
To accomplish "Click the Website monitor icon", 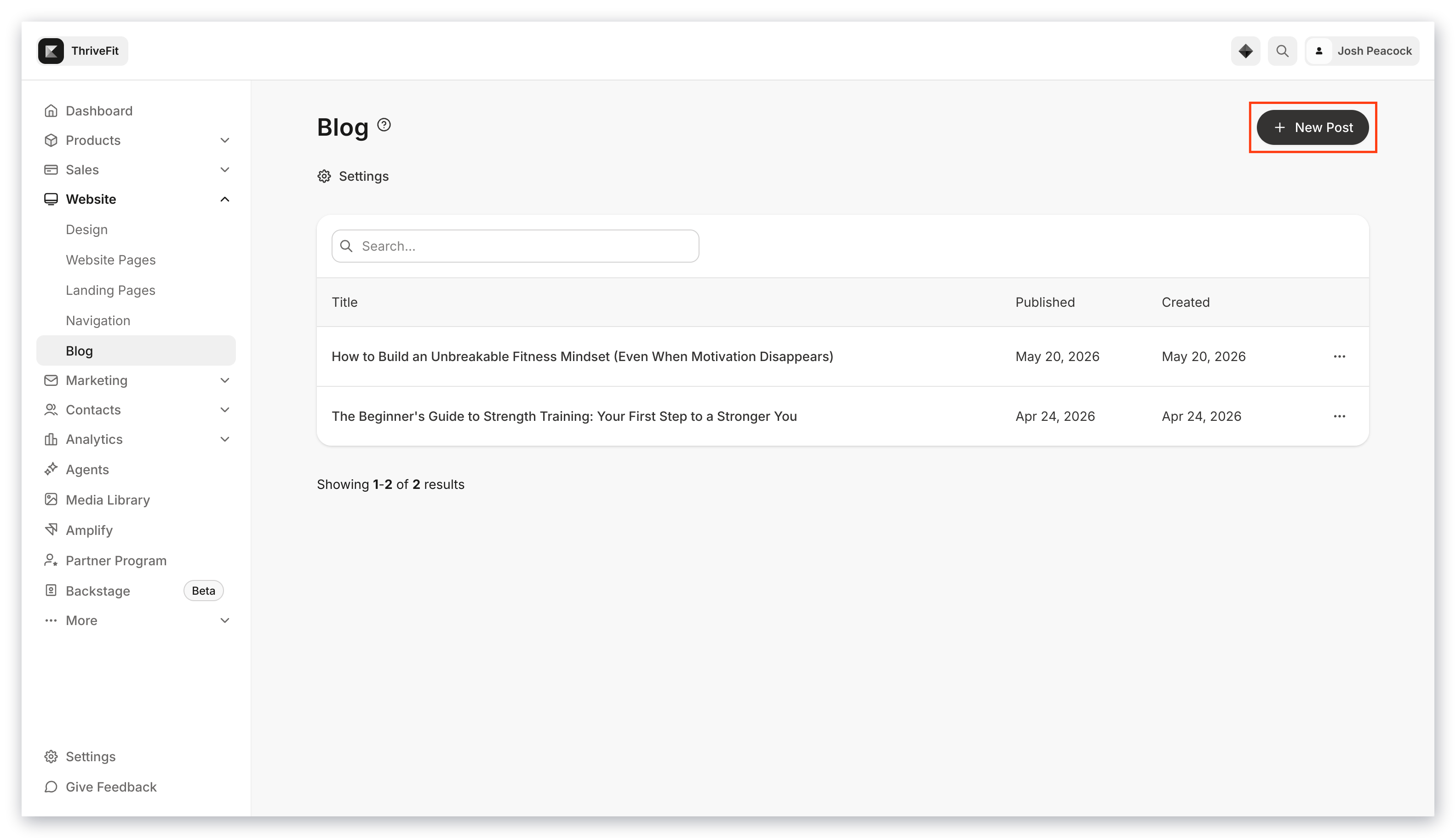I will pos(51,199).
